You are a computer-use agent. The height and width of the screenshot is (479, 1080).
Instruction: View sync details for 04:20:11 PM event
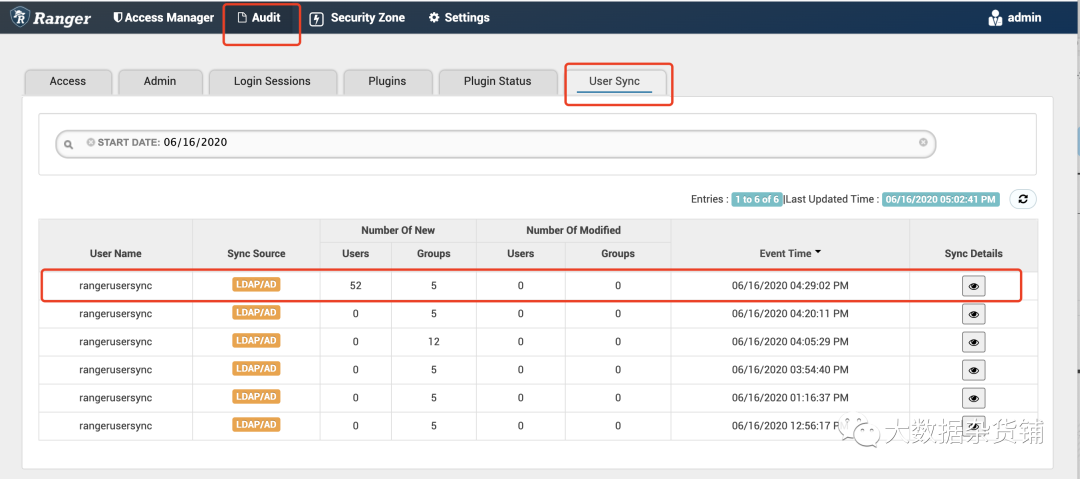973,314
